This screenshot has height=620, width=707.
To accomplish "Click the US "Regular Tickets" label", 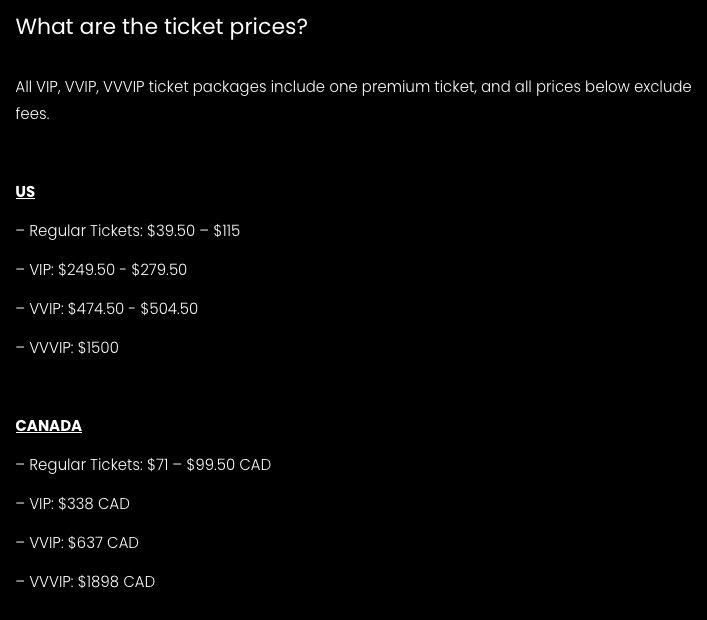I will point(85,231).
